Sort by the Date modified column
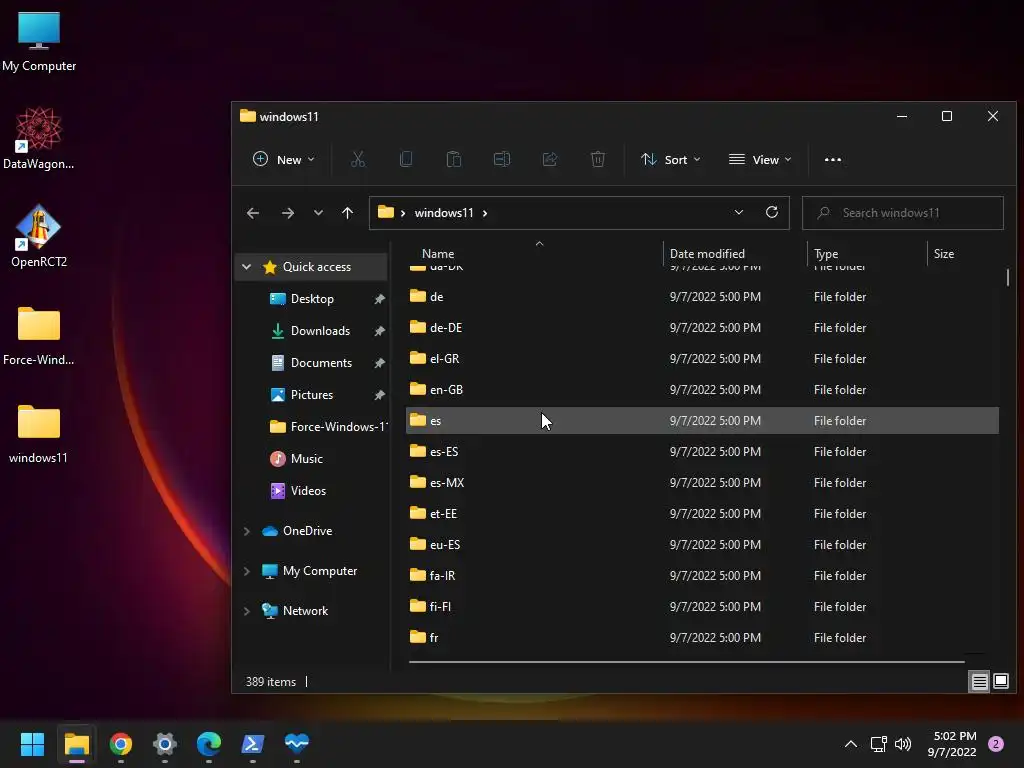 pyautogui.click(x=707, y=253)
